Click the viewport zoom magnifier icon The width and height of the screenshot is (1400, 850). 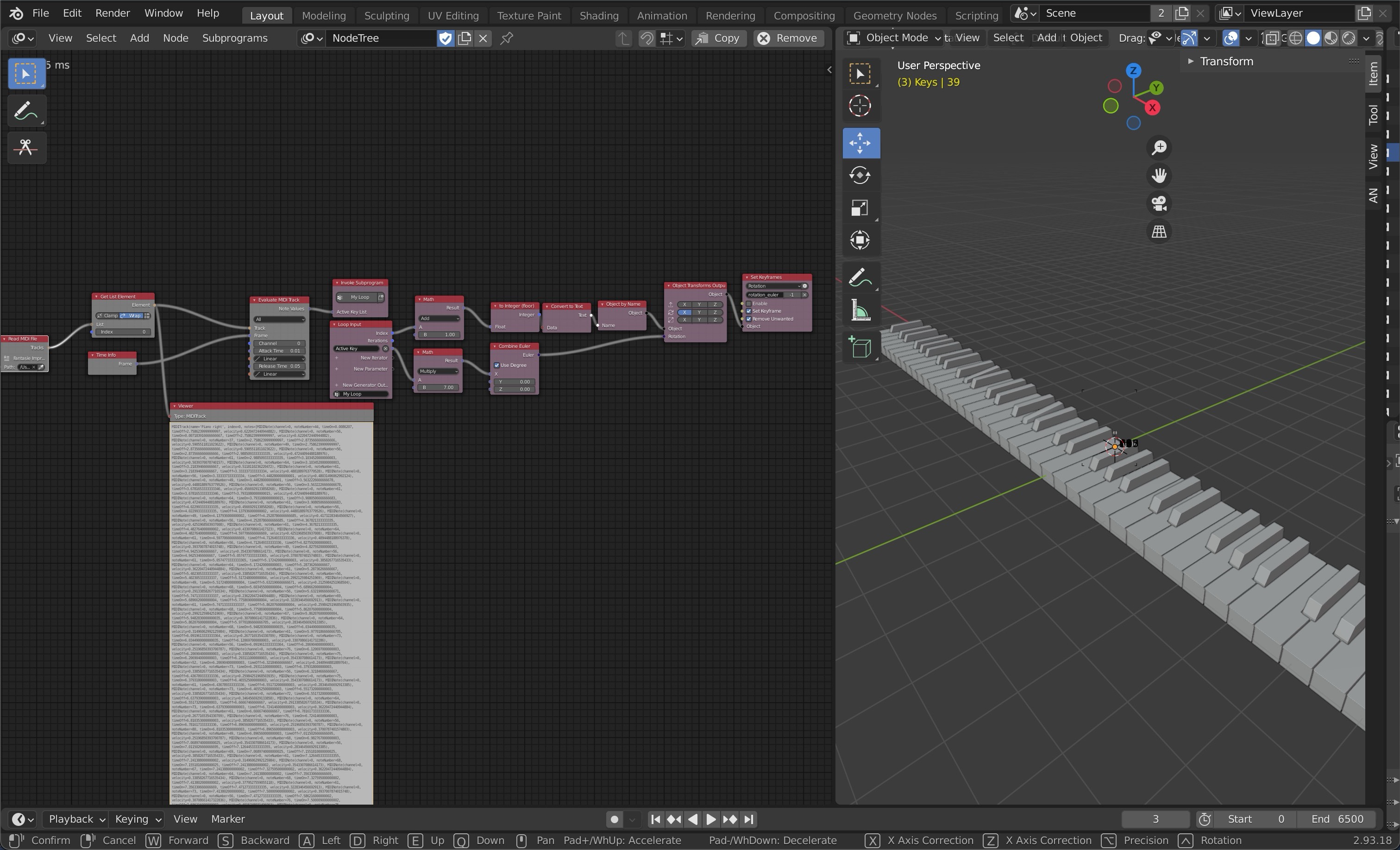tap(1159, 148)
